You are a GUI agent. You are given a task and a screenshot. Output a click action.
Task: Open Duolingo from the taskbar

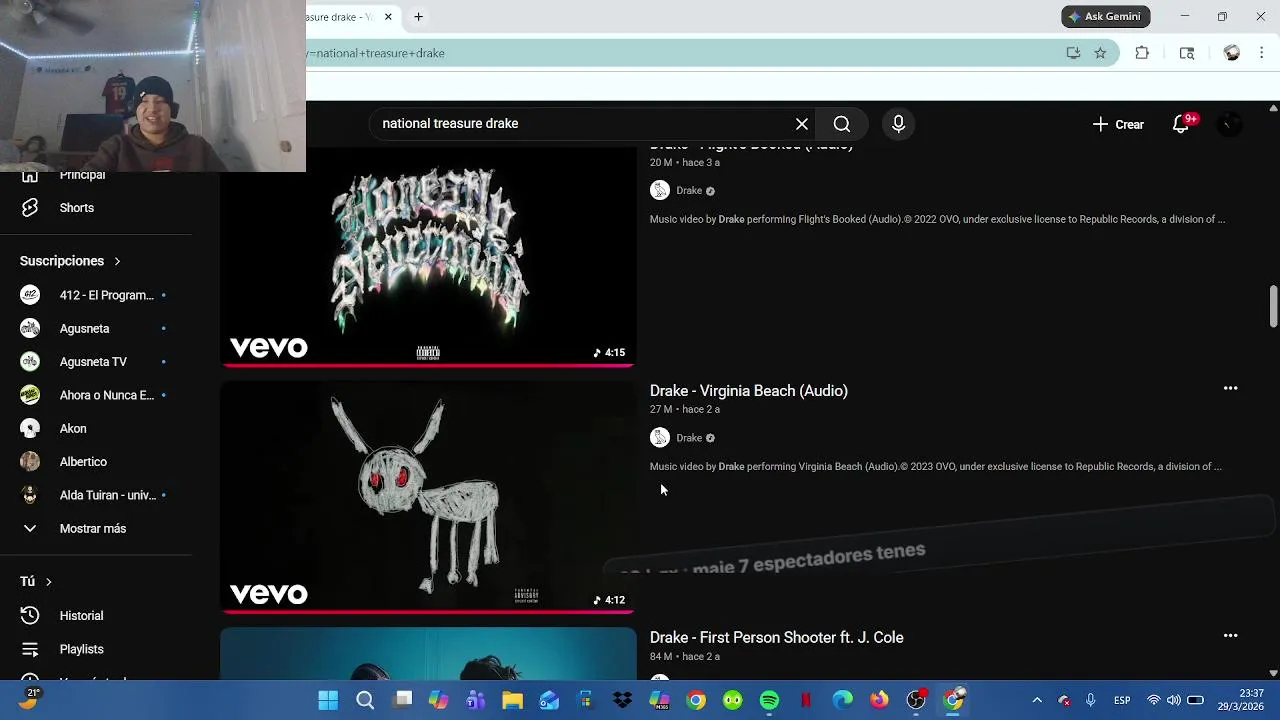tap(733, 701)
